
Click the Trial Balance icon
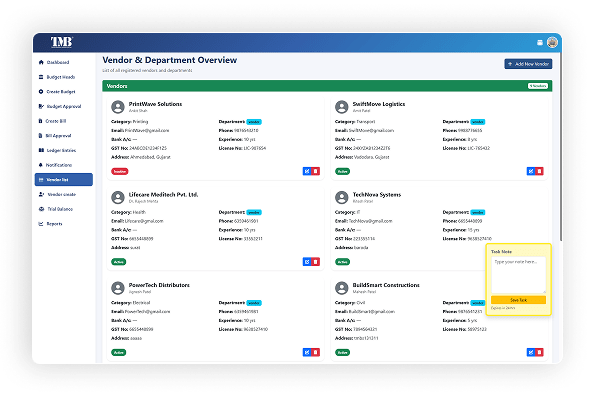[41, 209]
